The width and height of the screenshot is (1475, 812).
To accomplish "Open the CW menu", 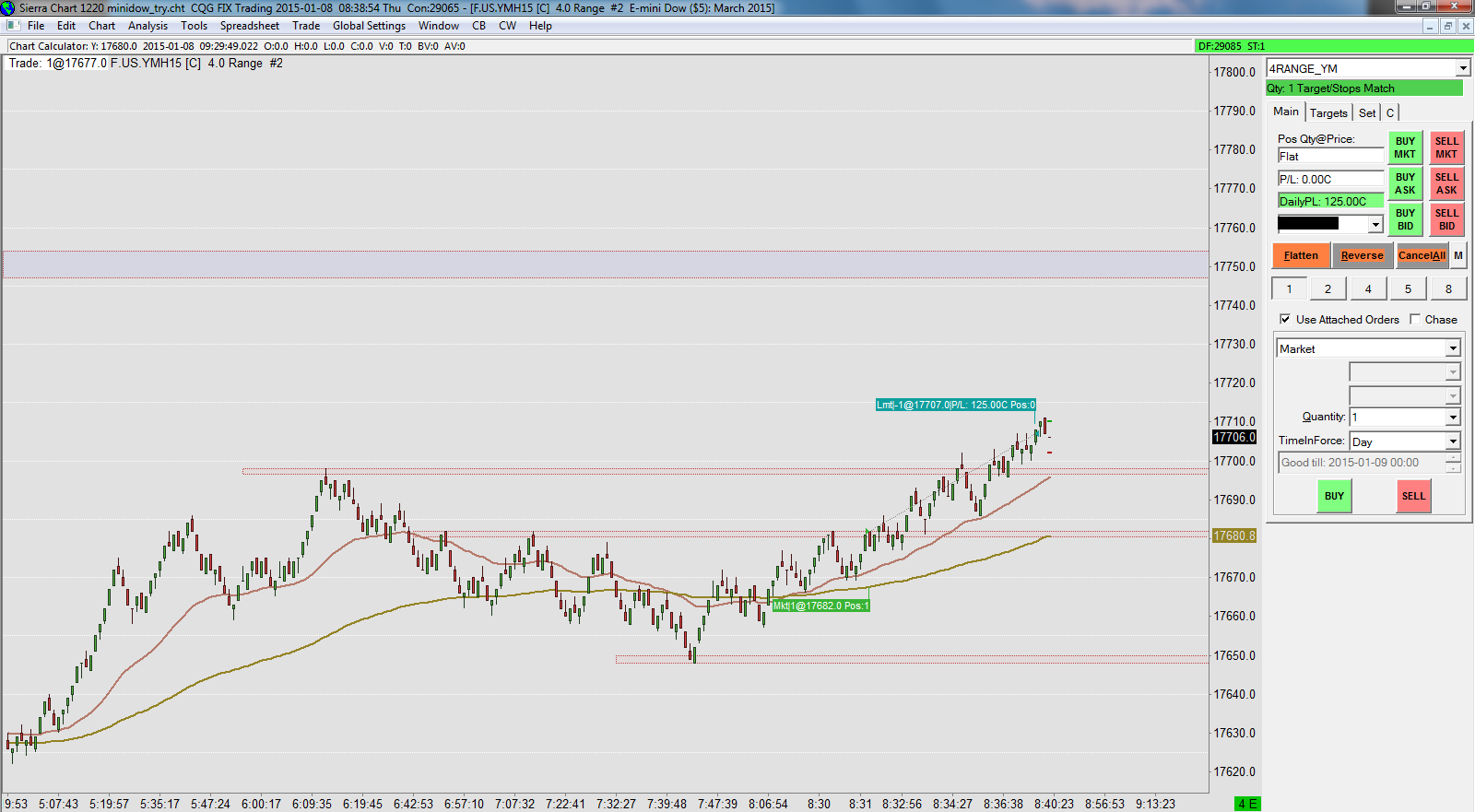I will (507, 26).
